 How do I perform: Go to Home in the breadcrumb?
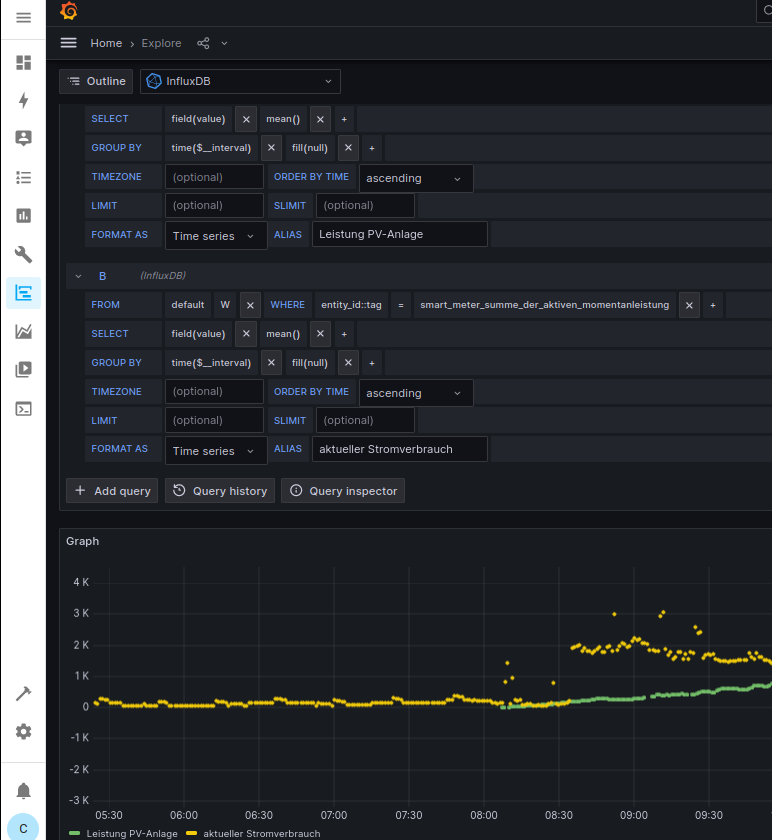(106, 43)
